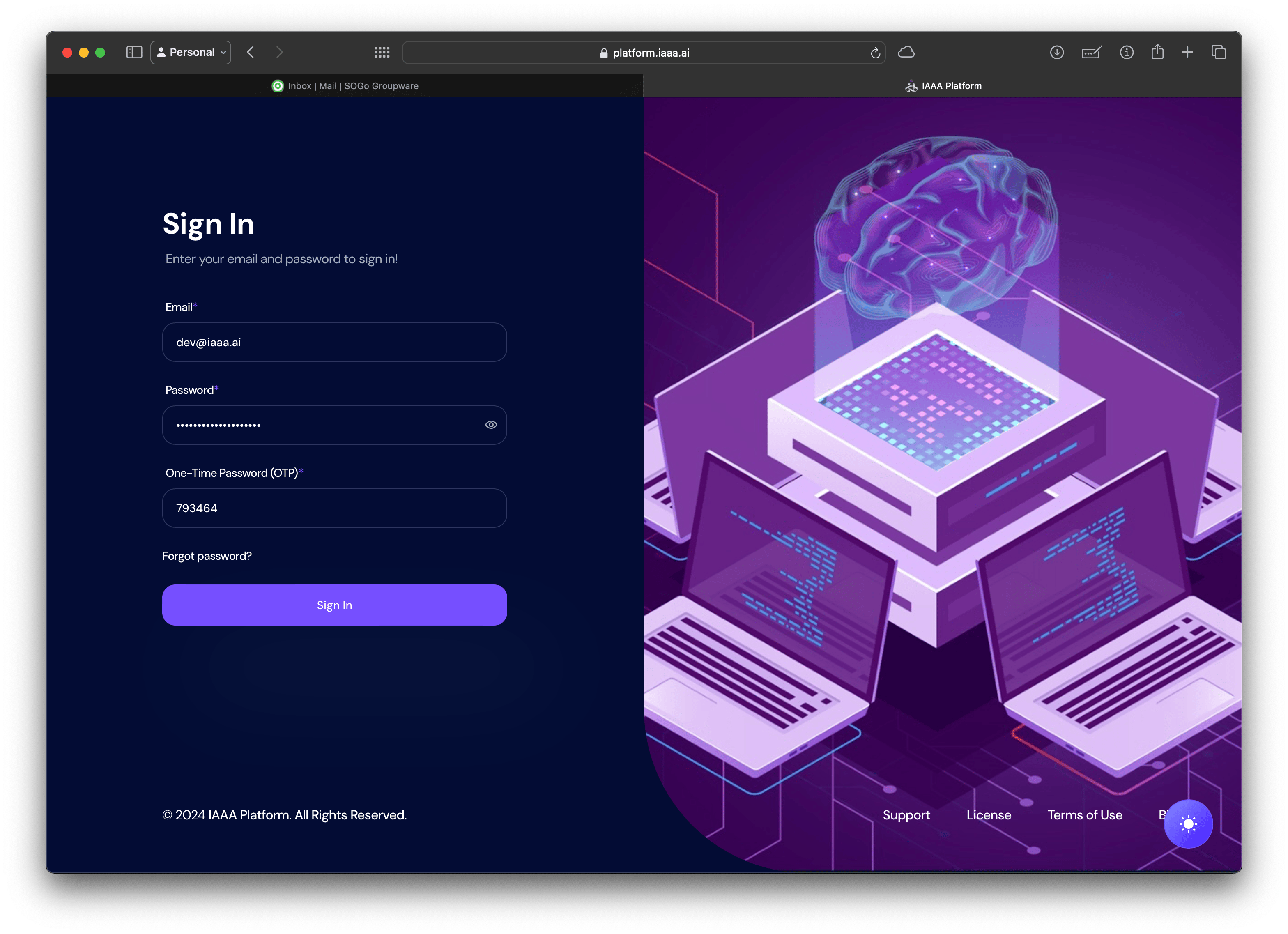Click the iCloud tabs cloud icon
This screenshot has width=1288, height=934.
point(906,52)
